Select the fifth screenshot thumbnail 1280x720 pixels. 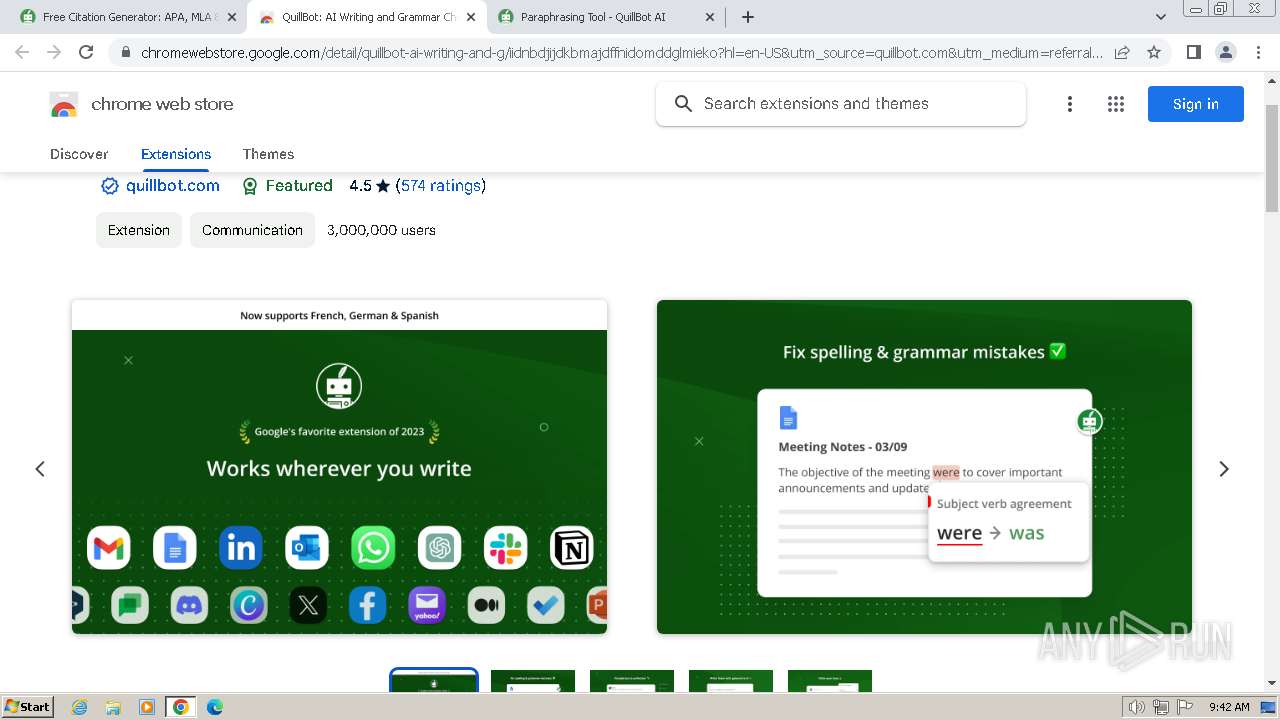click(830, 681)
